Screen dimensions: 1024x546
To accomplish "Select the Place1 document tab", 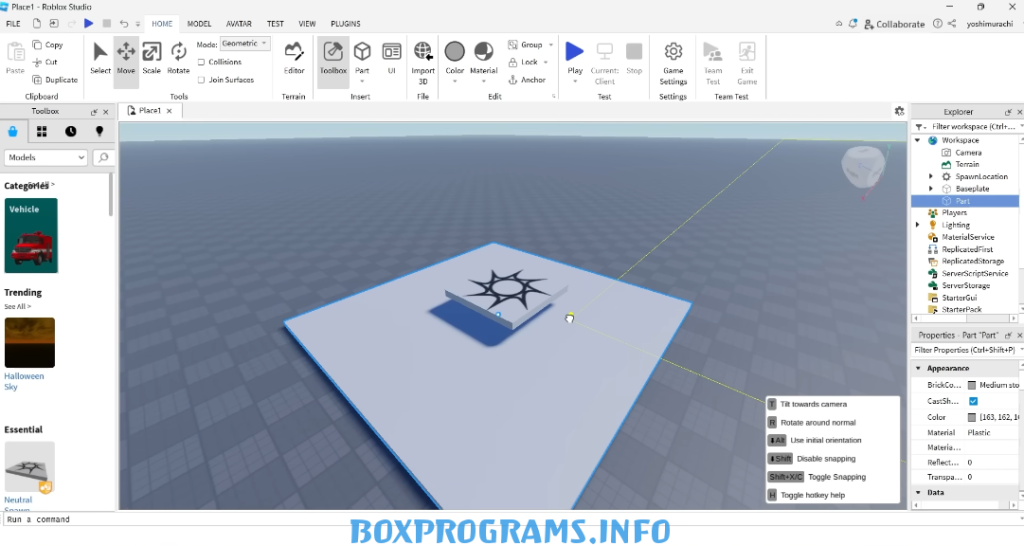I will [x=150, y=111].
